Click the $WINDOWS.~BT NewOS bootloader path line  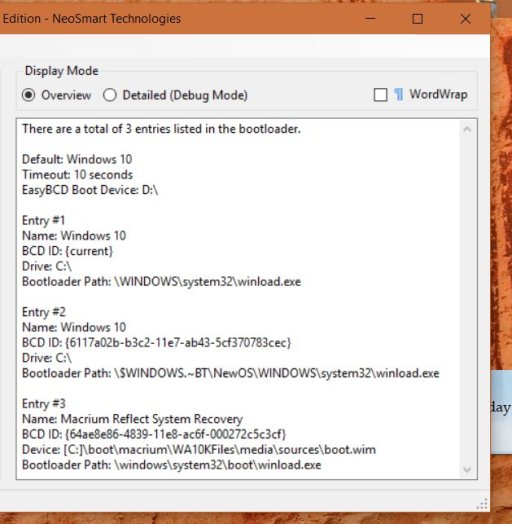click(231, 373)
